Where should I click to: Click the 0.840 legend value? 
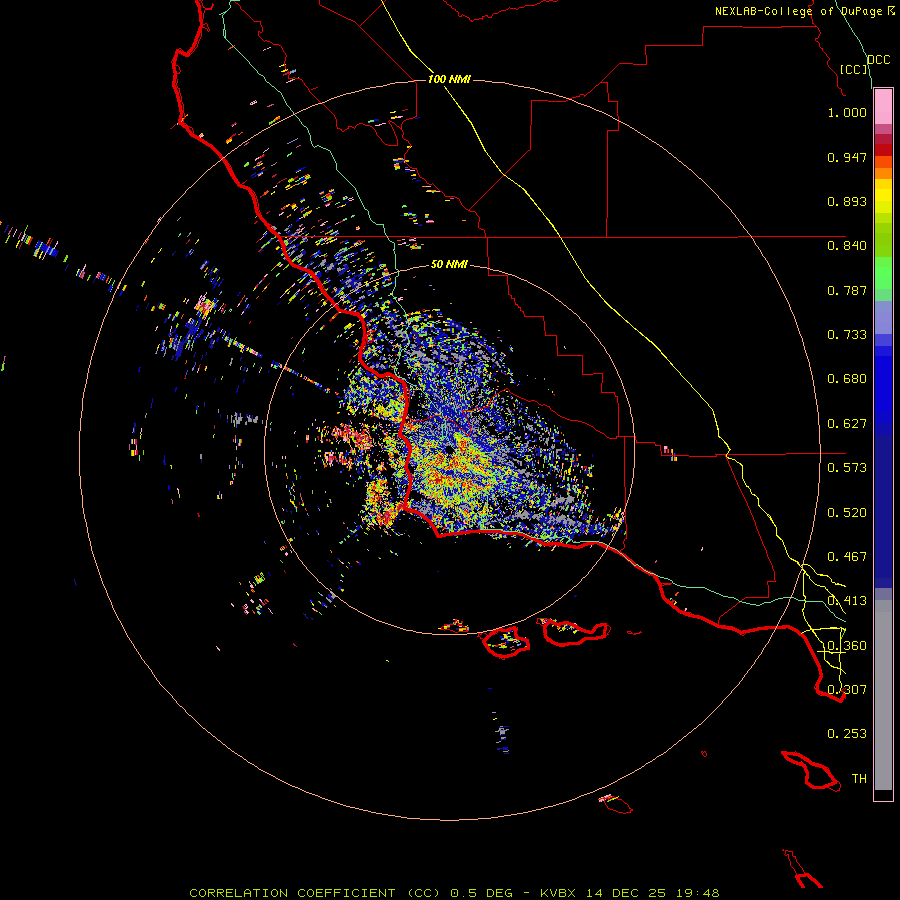847,246
